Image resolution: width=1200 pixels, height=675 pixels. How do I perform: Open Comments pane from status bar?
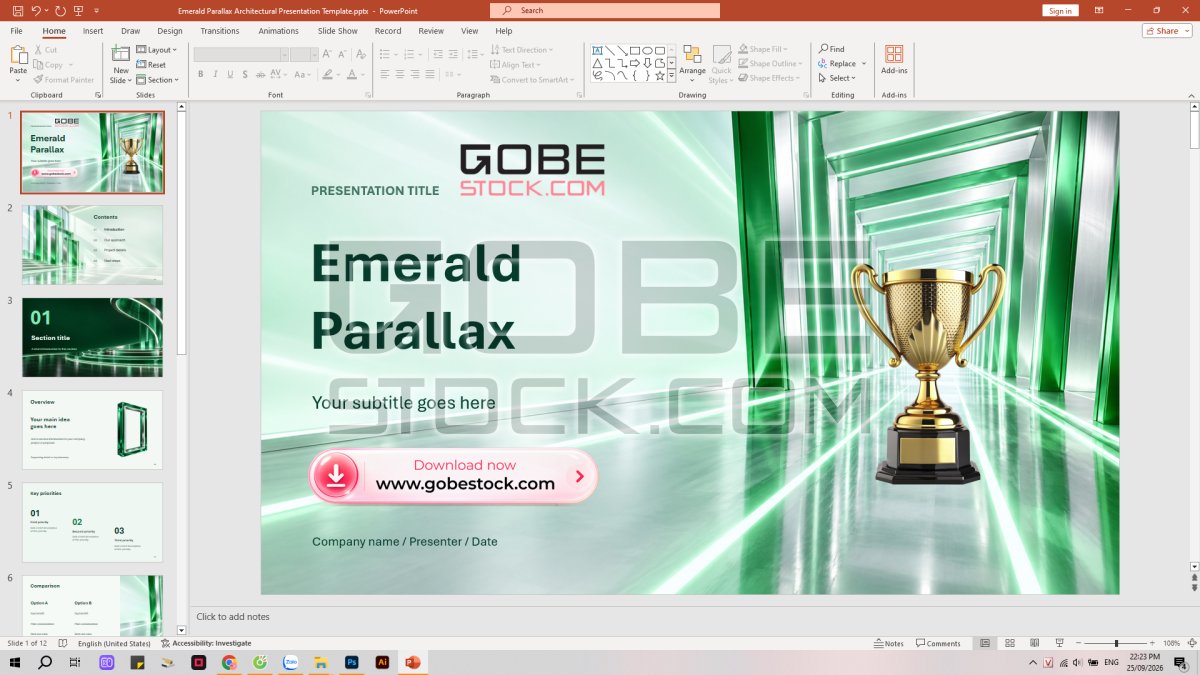[938, 643]
